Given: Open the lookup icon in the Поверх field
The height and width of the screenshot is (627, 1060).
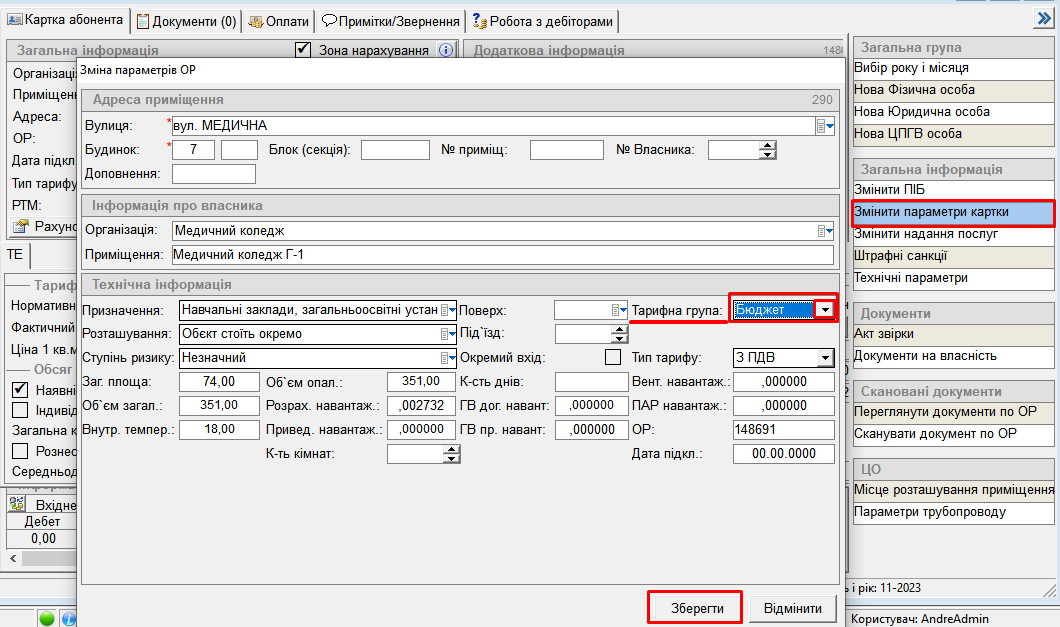Looking at the screenshot, I should [x=620, y=310].
